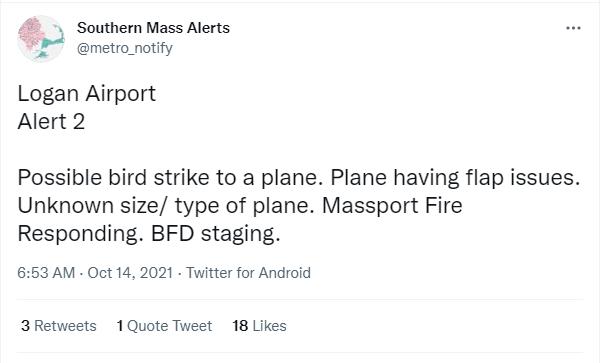View the 3 Retweets list
The image size is (601, 363).
(59, 326)
